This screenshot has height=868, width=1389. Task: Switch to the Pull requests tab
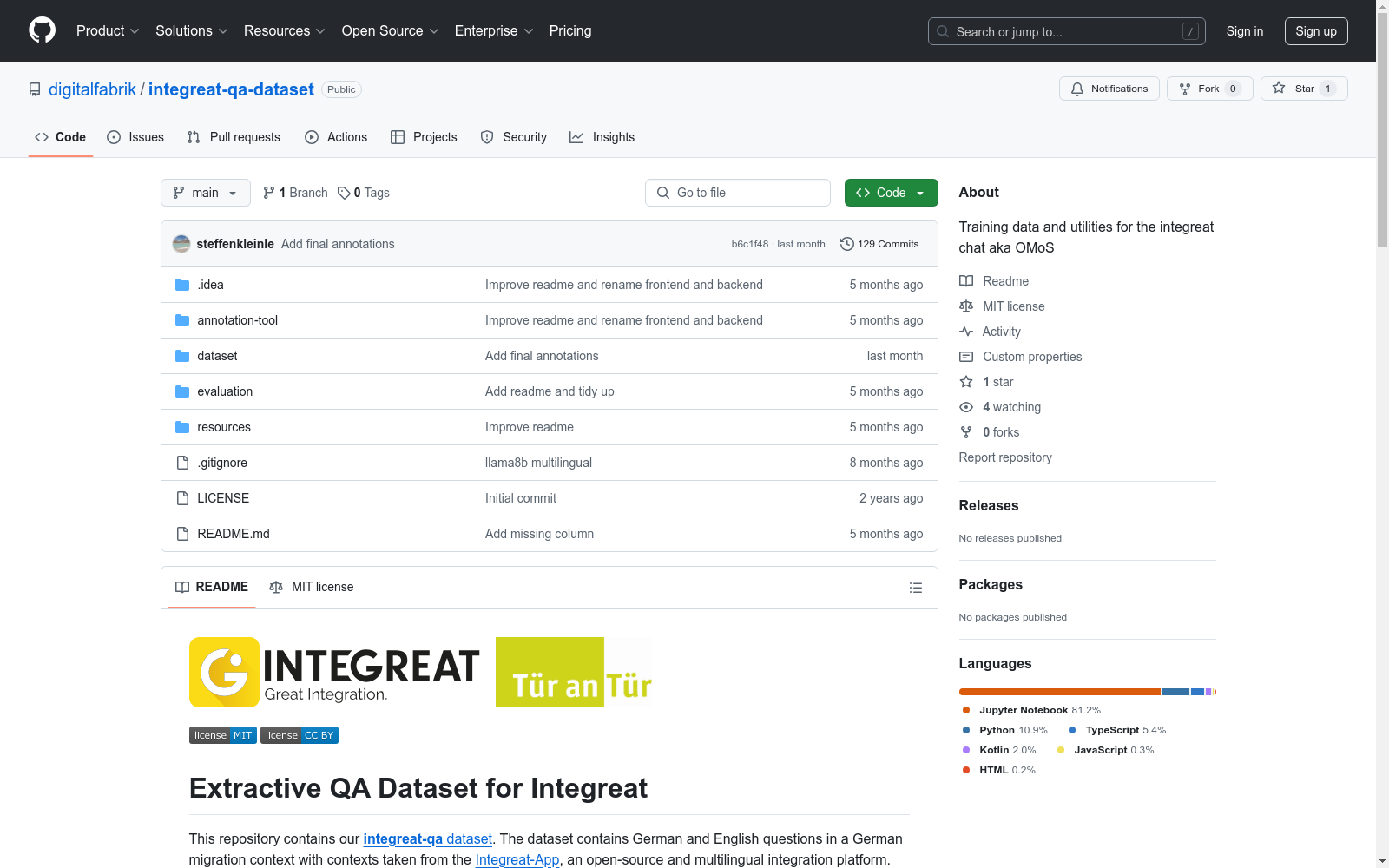[x=234, y=137]
